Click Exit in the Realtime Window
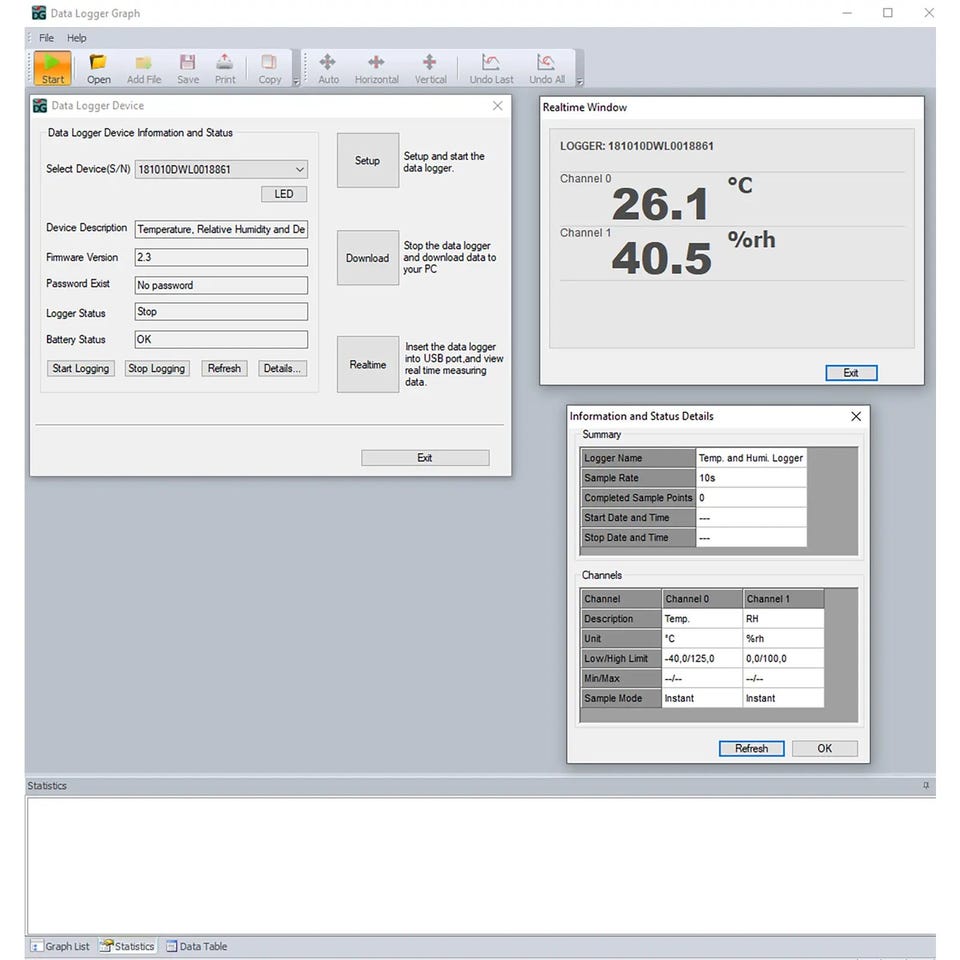This screenshot has width=960, height=960. pyautogui.click(x=851, y=373)
